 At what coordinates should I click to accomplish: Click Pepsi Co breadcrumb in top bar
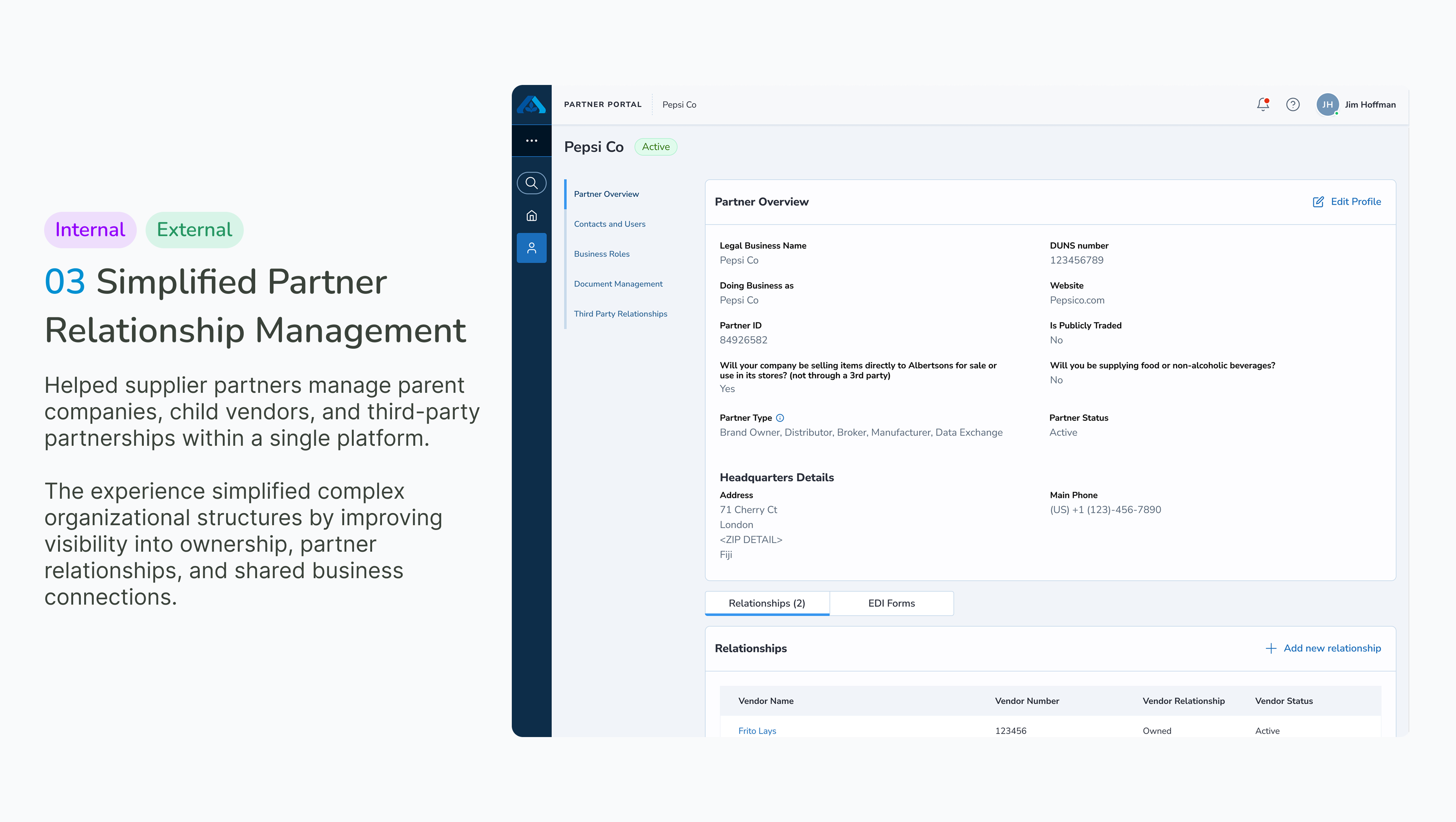click(679, 104)
